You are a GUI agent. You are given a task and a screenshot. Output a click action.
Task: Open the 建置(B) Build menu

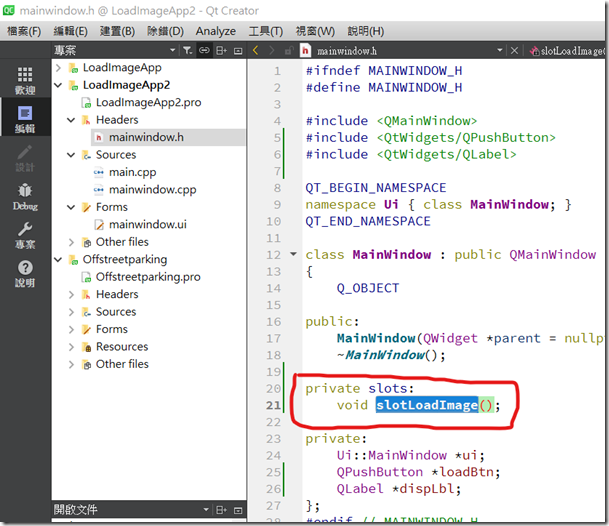tap(118, 31)
